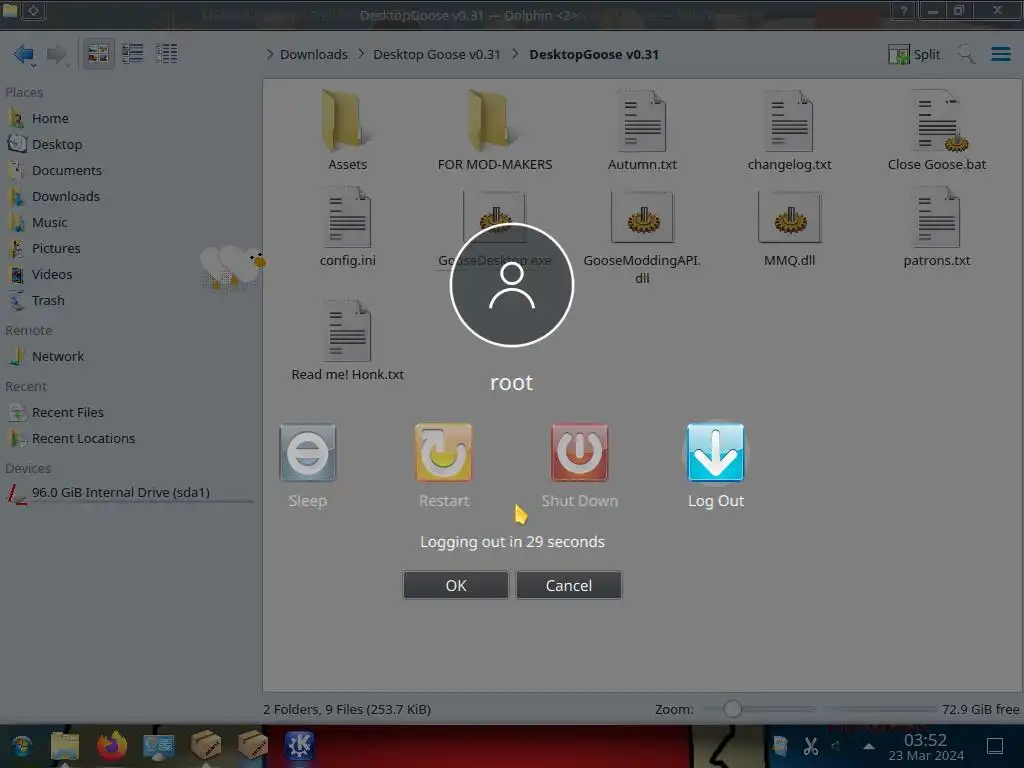1024x768 pixels.
Task: Click DesktopGoose v0.31 breadcrumb
Action: pos(594,54)
